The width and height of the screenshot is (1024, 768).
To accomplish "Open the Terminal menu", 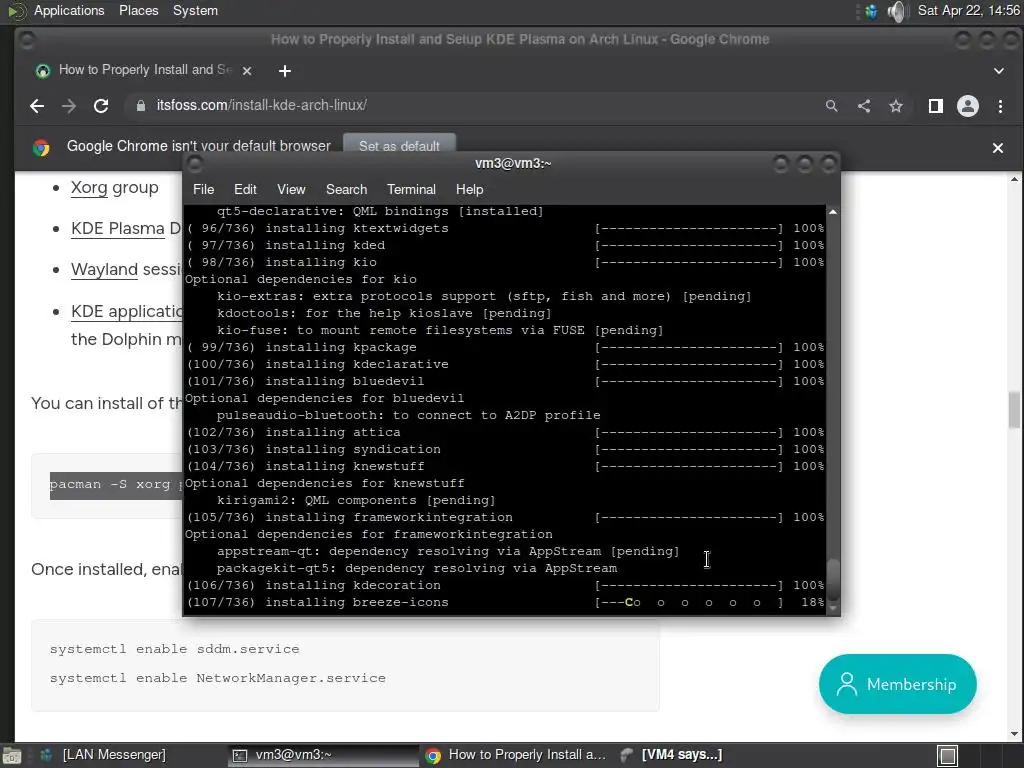I will click(411, 189).
